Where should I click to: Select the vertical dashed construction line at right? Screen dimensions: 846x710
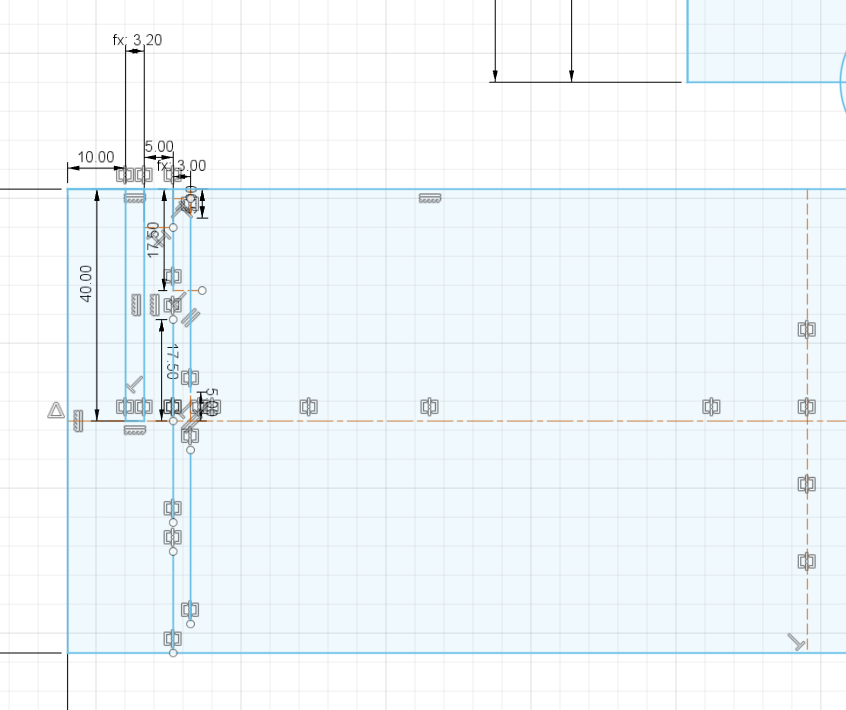(807, 270)
